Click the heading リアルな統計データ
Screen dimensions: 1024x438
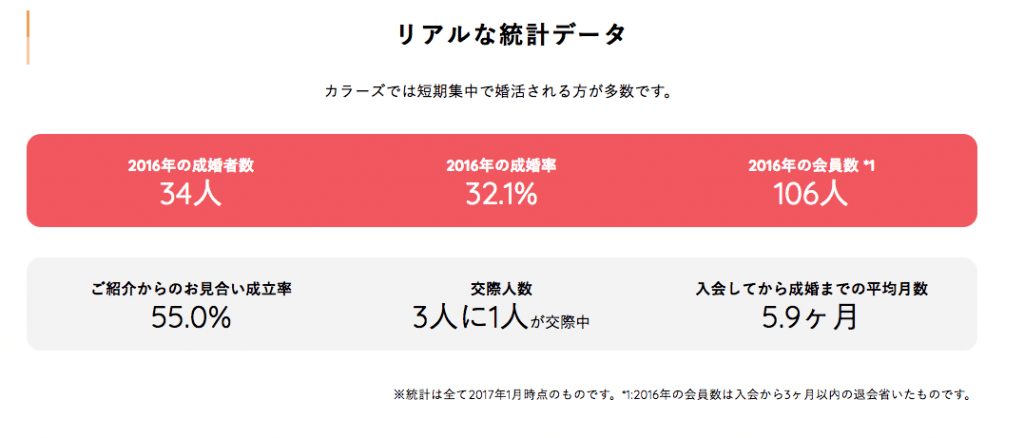[511, 35]
